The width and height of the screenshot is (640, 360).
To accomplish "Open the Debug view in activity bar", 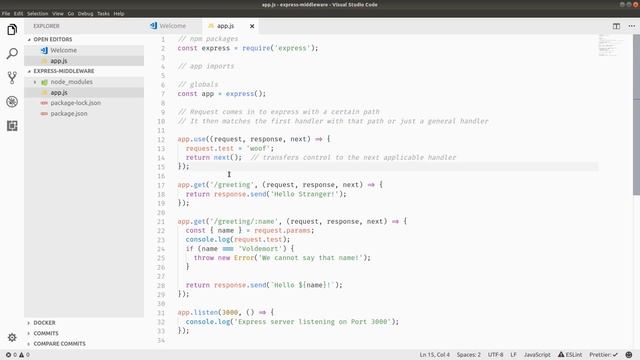I will [12, 102].
